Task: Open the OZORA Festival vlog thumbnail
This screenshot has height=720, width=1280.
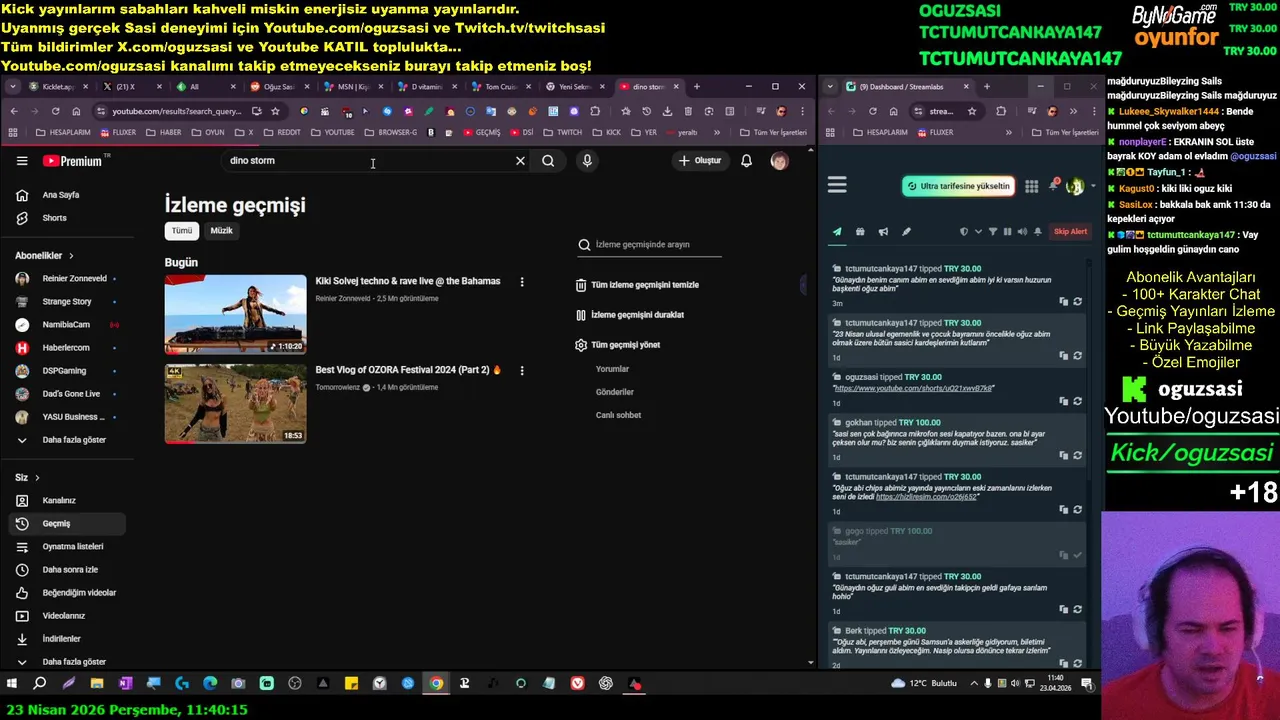Action: click(x=236, y=403)
